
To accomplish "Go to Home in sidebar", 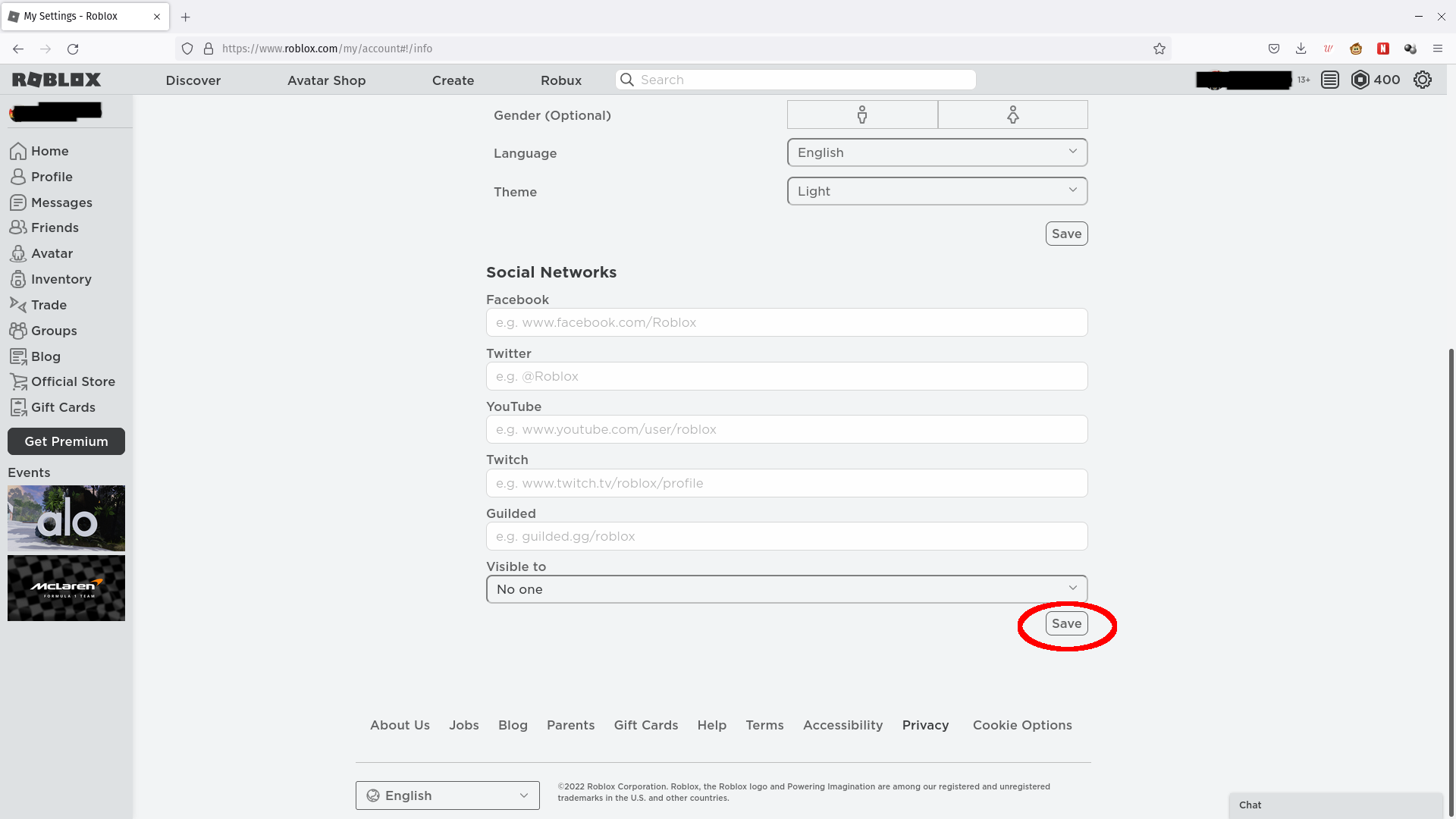I will pos(39,151).
